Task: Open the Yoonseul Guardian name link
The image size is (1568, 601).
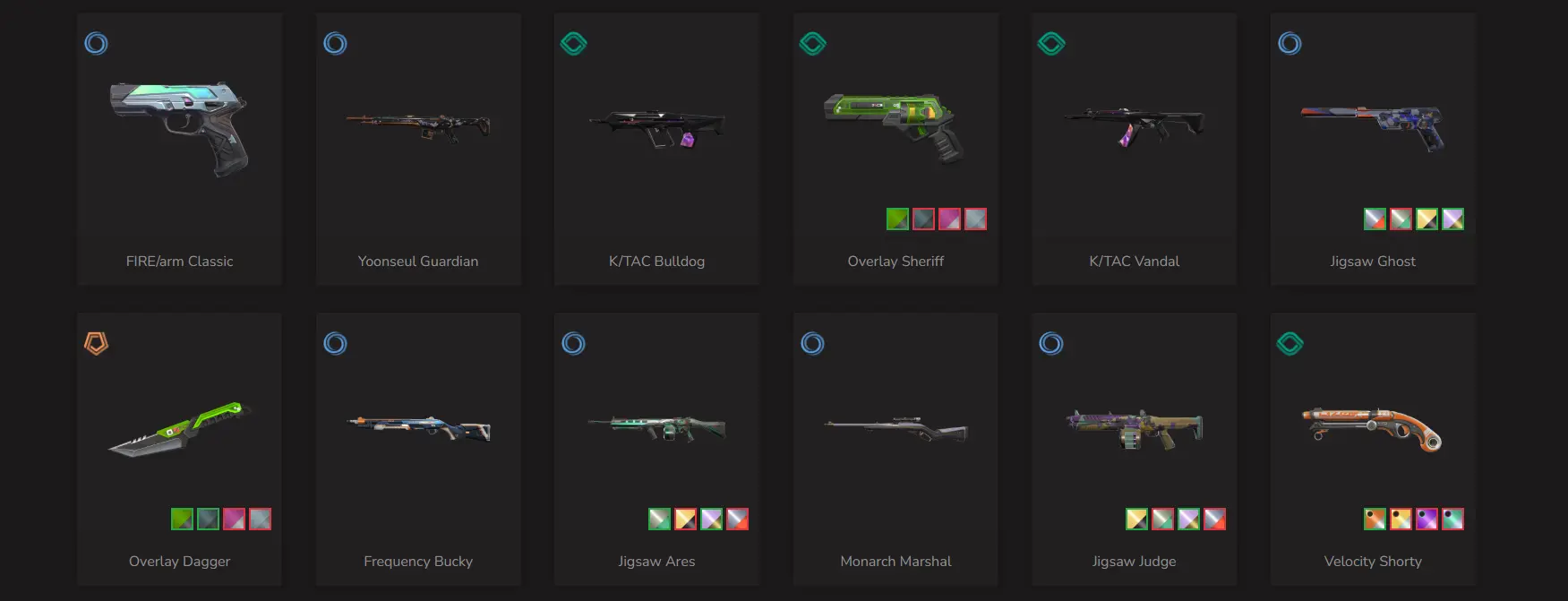Action: tap(418, 261)
